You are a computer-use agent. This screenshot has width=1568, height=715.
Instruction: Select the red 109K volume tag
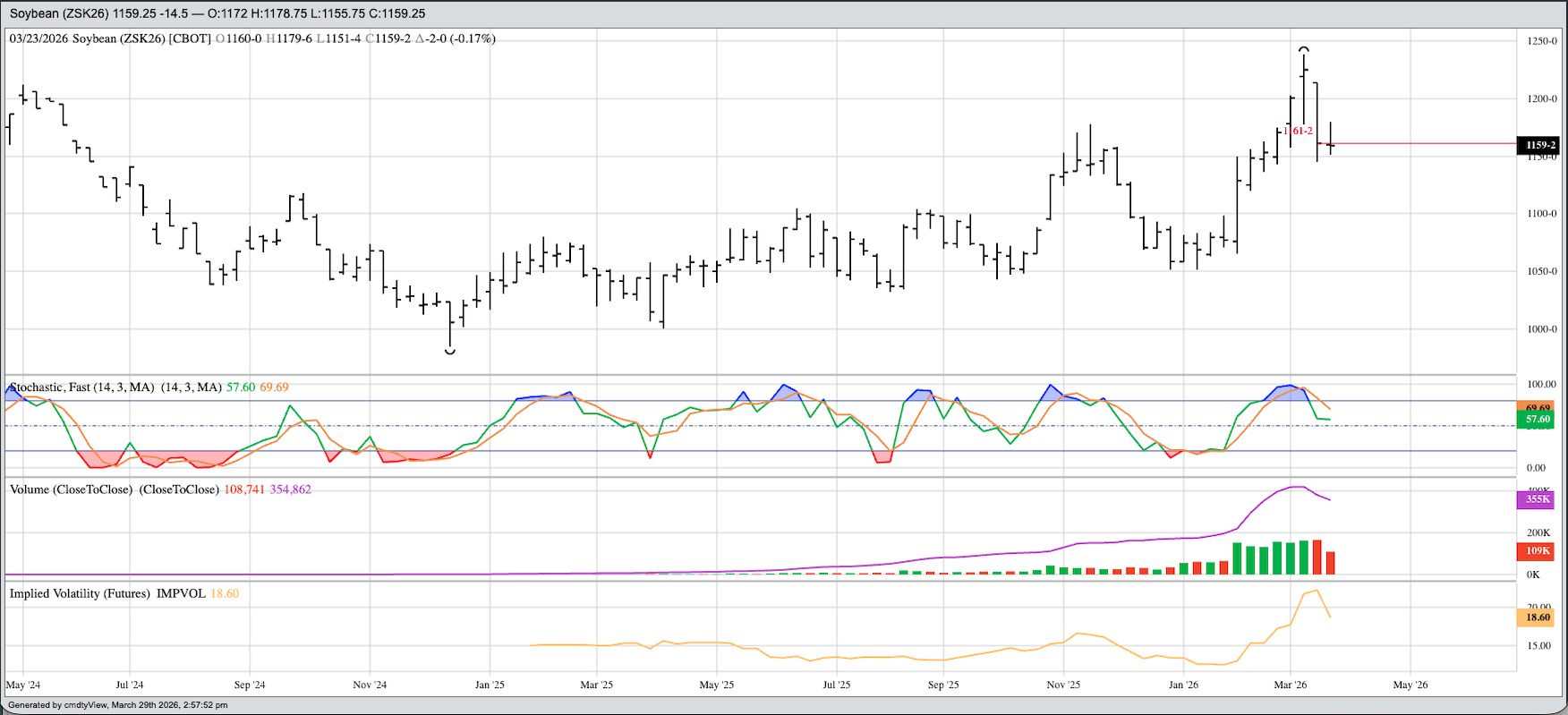(x=1537, y=551)
